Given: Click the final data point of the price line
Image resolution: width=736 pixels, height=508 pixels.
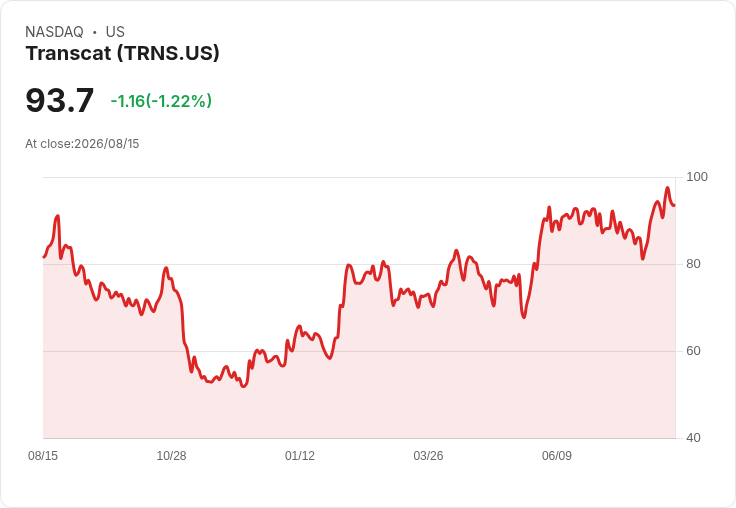Looking at the screenshot, I should tap(675, 205).
